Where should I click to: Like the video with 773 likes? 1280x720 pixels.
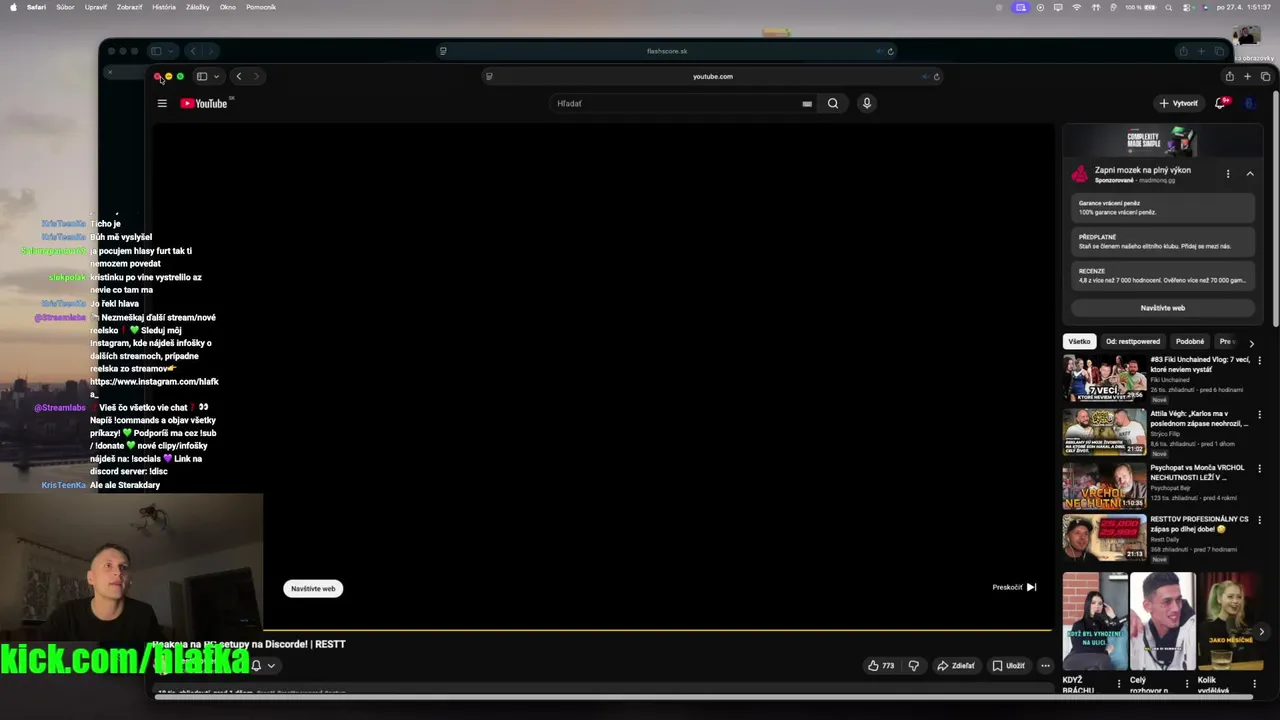point(881,665)
